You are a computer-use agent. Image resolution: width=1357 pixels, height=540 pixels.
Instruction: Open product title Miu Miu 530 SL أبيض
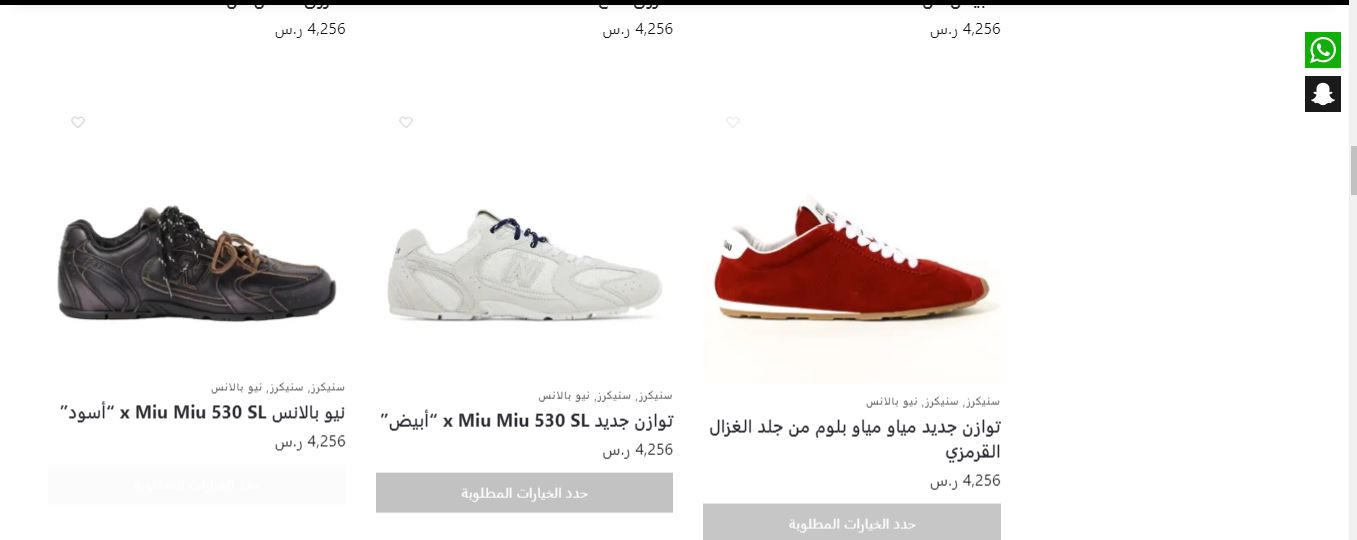[x=527, y=421]
